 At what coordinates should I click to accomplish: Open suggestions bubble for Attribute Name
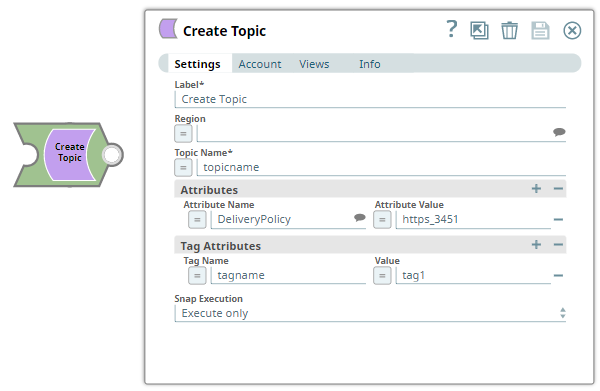pos(359,218)
